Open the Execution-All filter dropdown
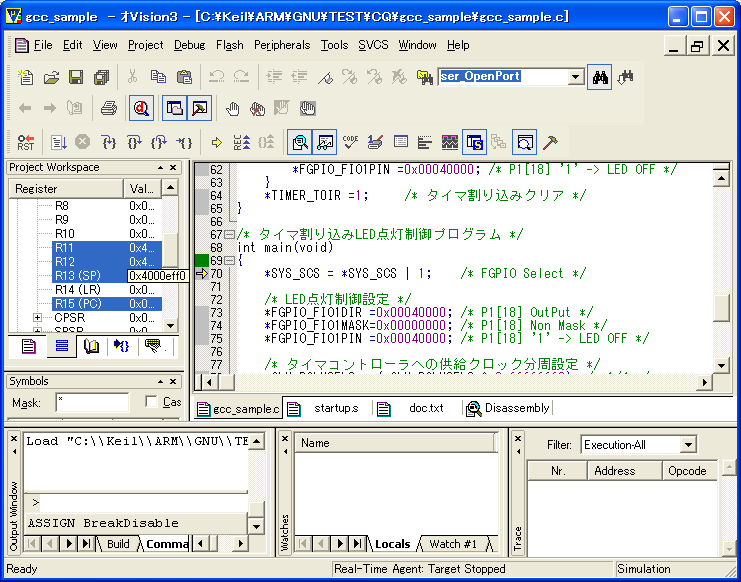Viewport: 741px width, 582px height. pos(688,445)
